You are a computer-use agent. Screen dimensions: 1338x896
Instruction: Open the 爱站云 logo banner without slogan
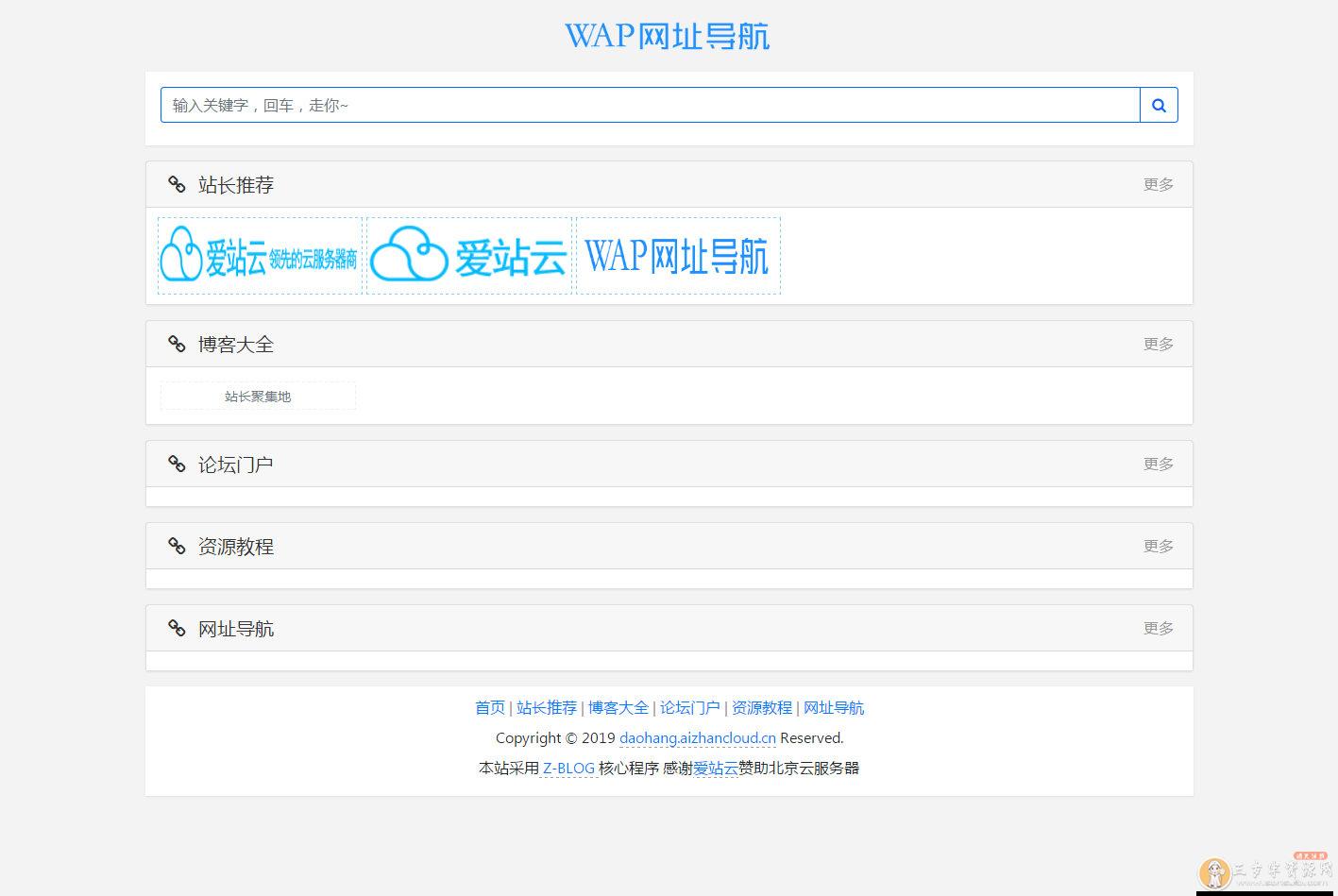(x=469, y=256)
